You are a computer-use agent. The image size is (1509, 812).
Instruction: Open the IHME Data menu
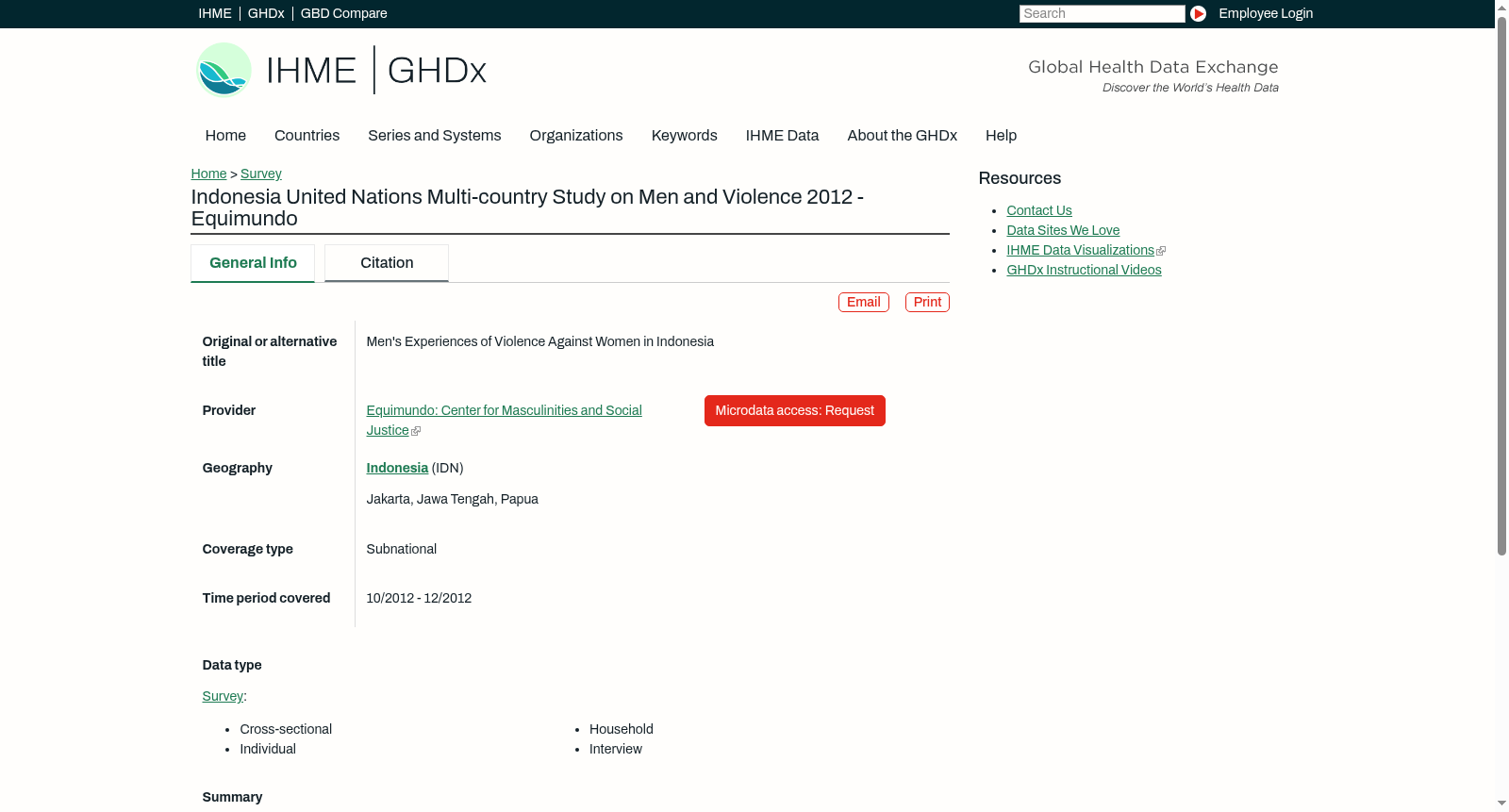(782, 136)
